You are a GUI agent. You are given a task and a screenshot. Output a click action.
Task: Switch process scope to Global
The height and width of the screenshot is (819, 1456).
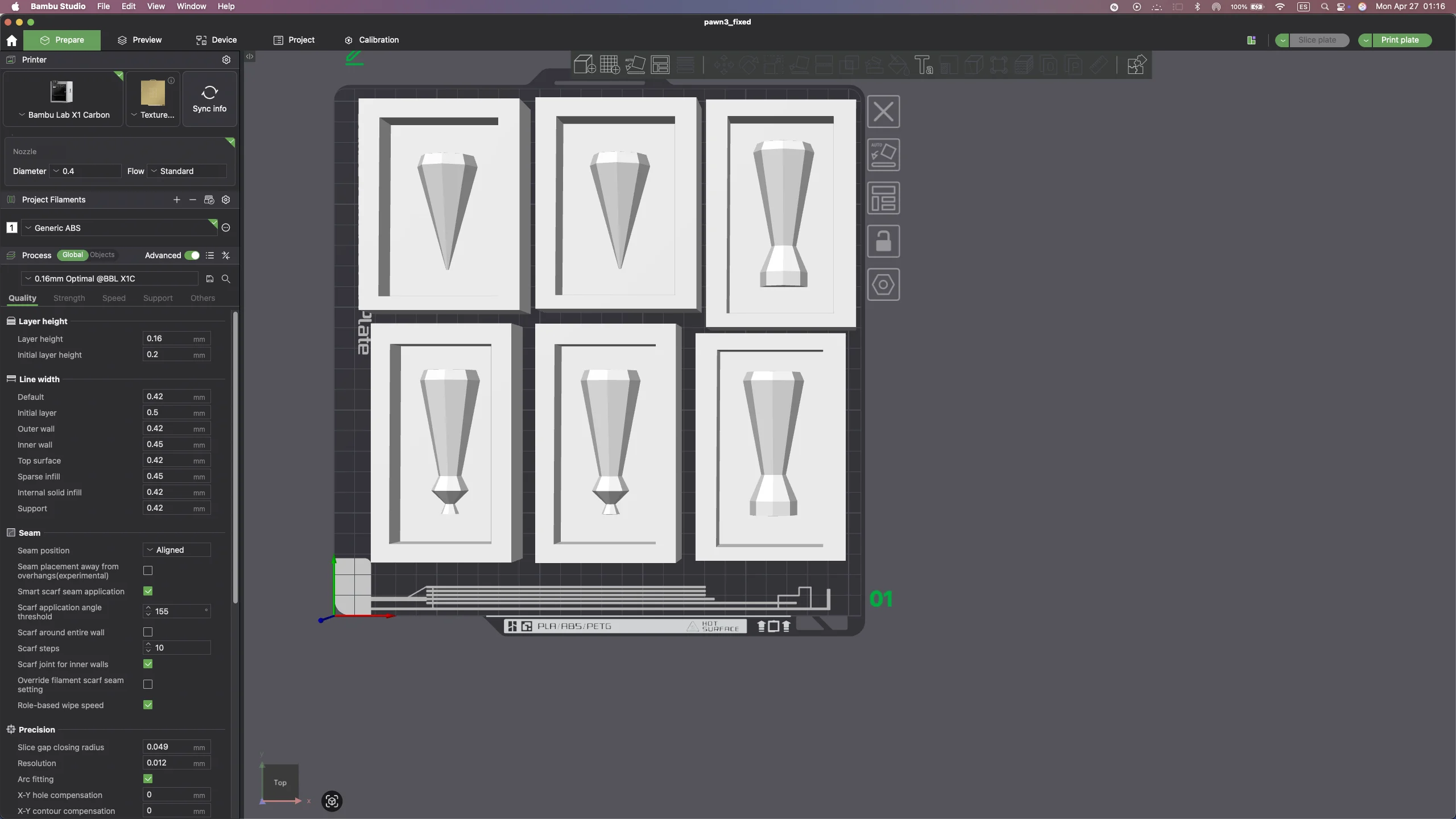point(72,255)
